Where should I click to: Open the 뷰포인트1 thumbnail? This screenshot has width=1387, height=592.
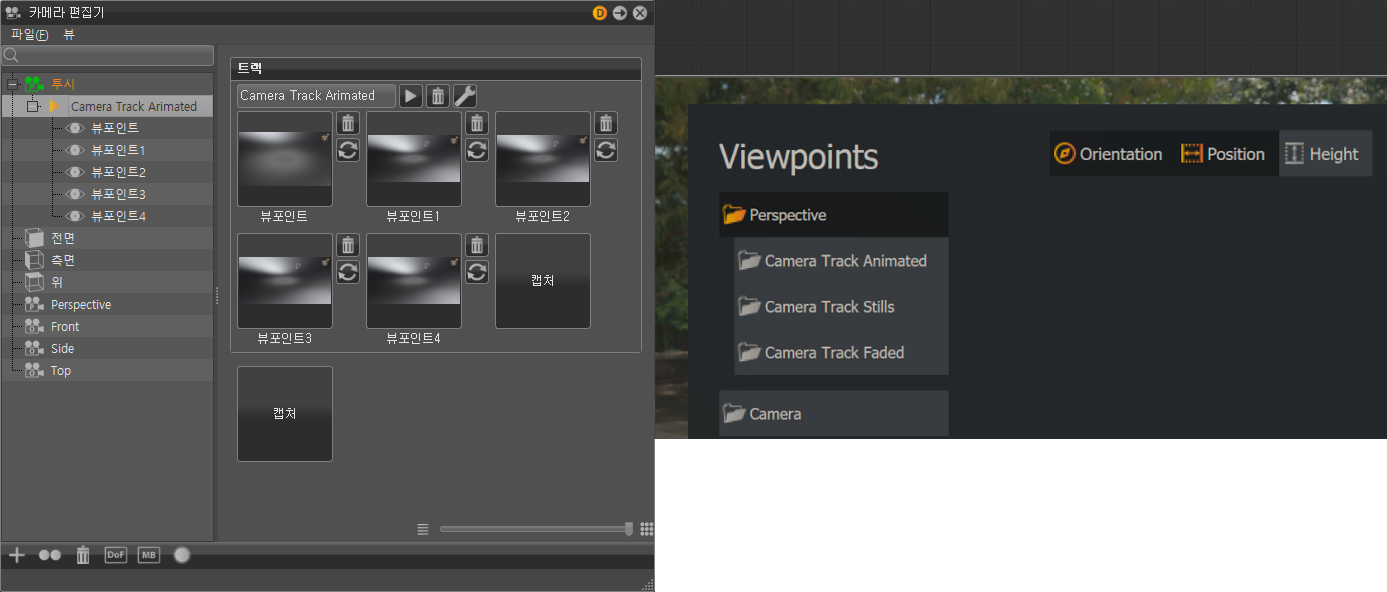pyautogui.click(x=414, y=159)
